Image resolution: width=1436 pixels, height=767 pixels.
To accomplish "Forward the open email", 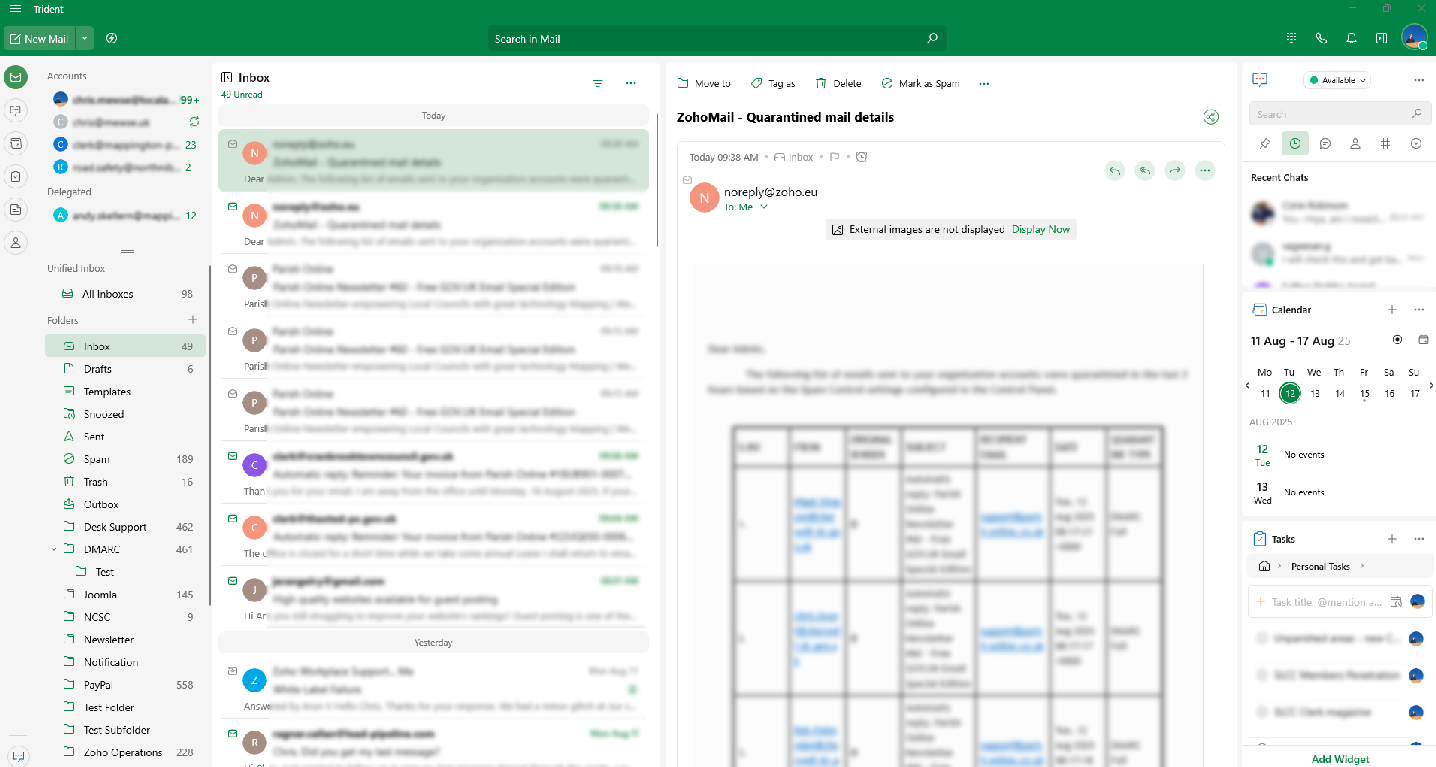I will pyautogui.click(x=1175, y=171).
